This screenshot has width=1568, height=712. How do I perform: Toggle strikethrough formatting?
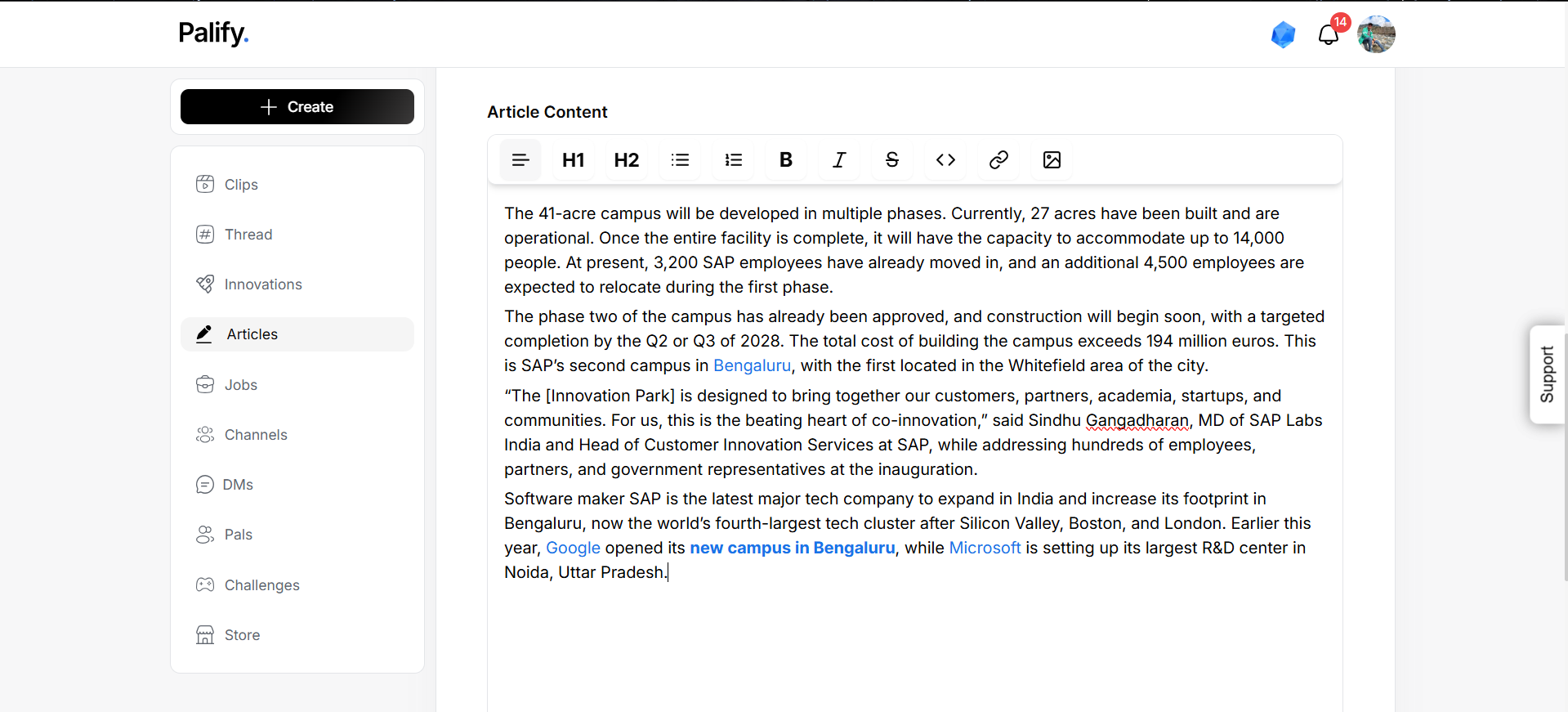pos(892,160)
